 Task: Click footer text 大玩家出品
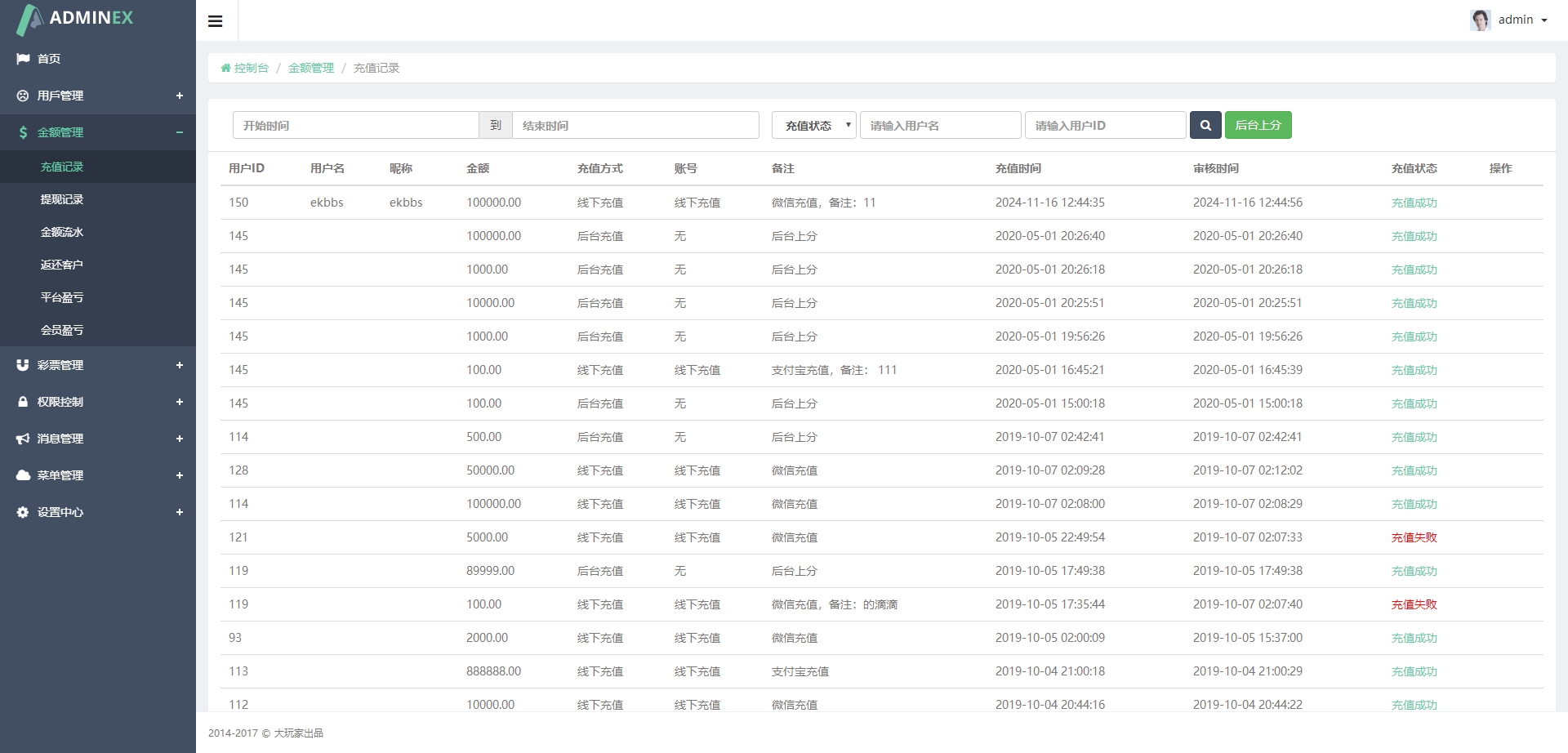click(298, 733)
